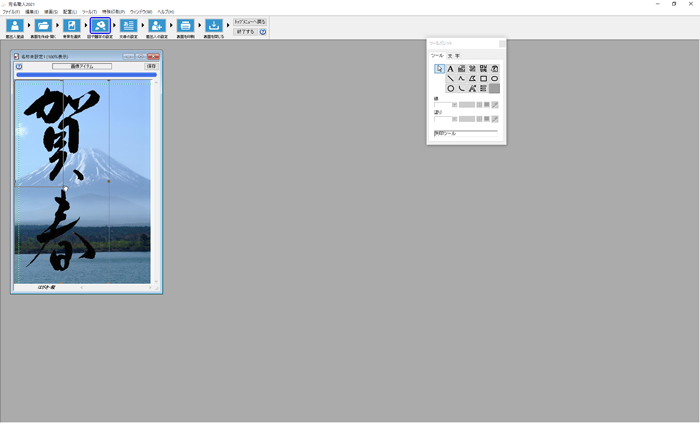This screenshot has height=423, width=700.
Task: Click the folder icon to open back design
Action: tap(43, 26)
